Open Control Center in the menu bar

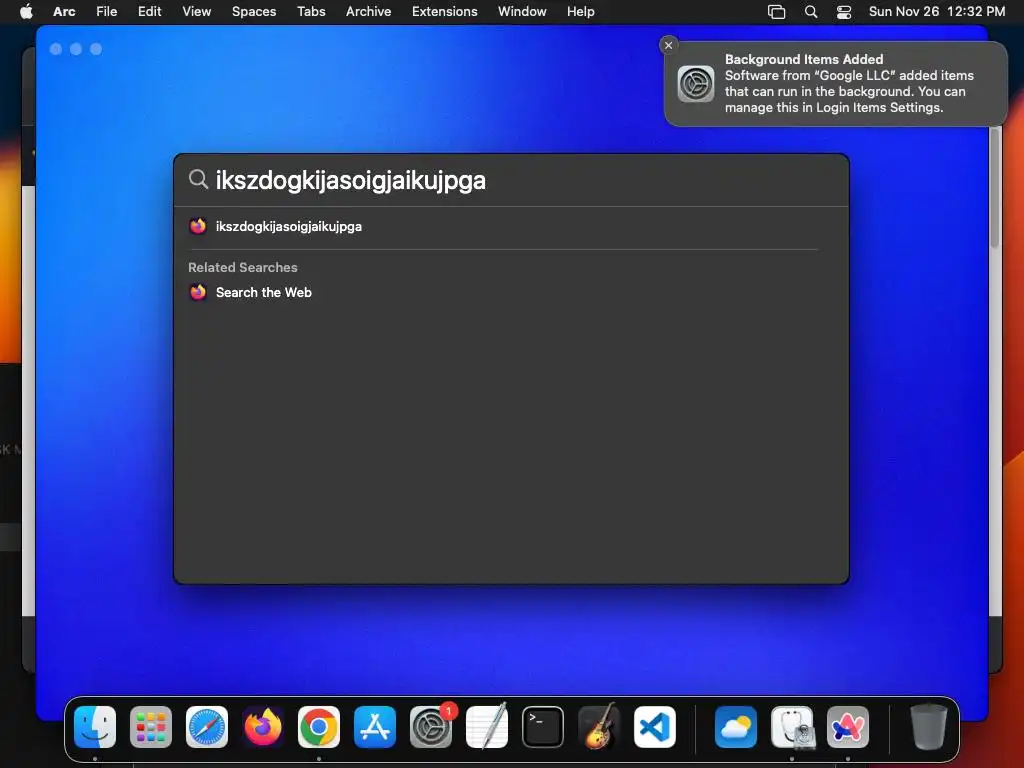click(844, 12)
